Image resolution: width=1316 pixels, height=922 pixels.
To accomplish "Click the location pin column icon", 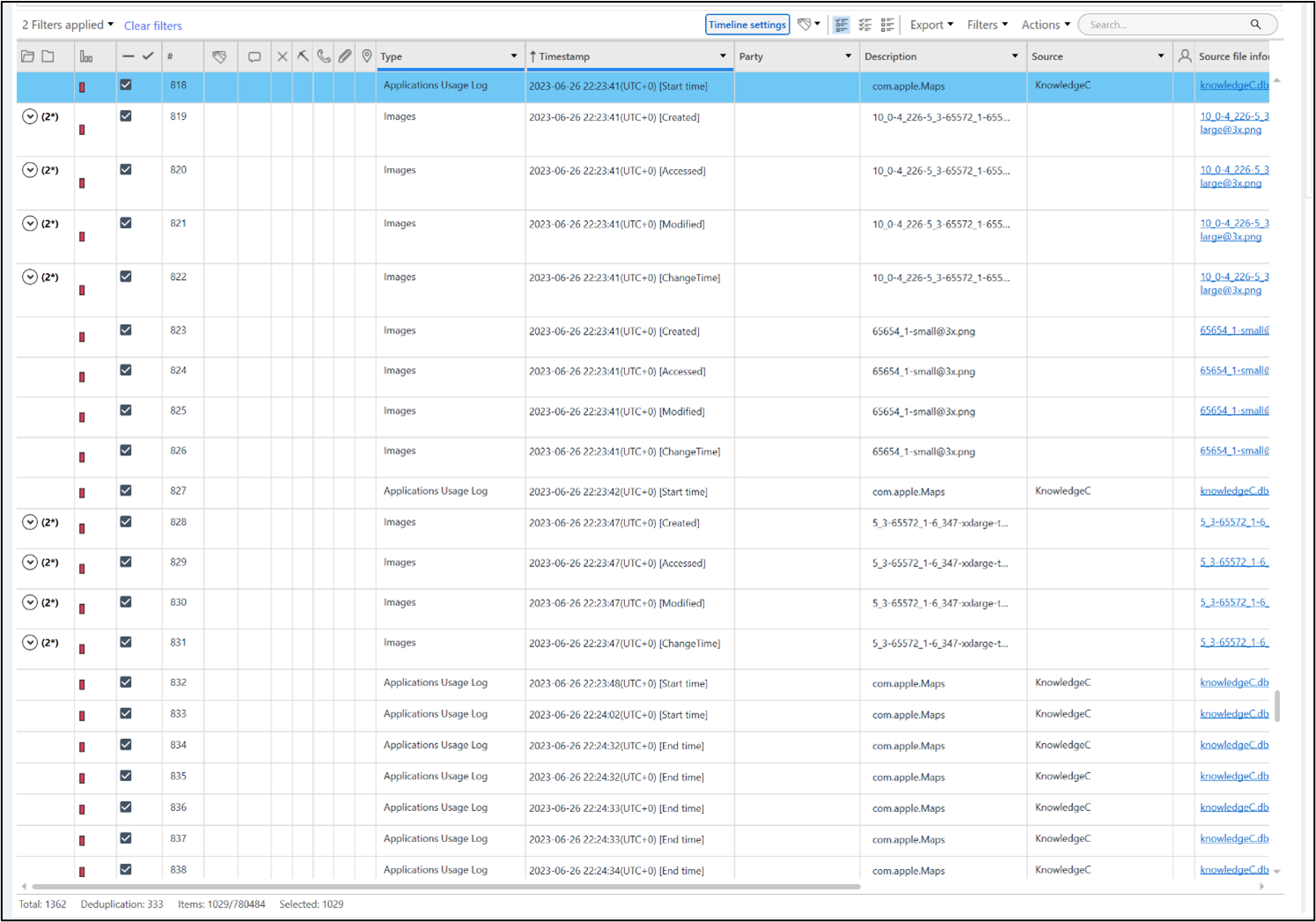I will point(367,56).
